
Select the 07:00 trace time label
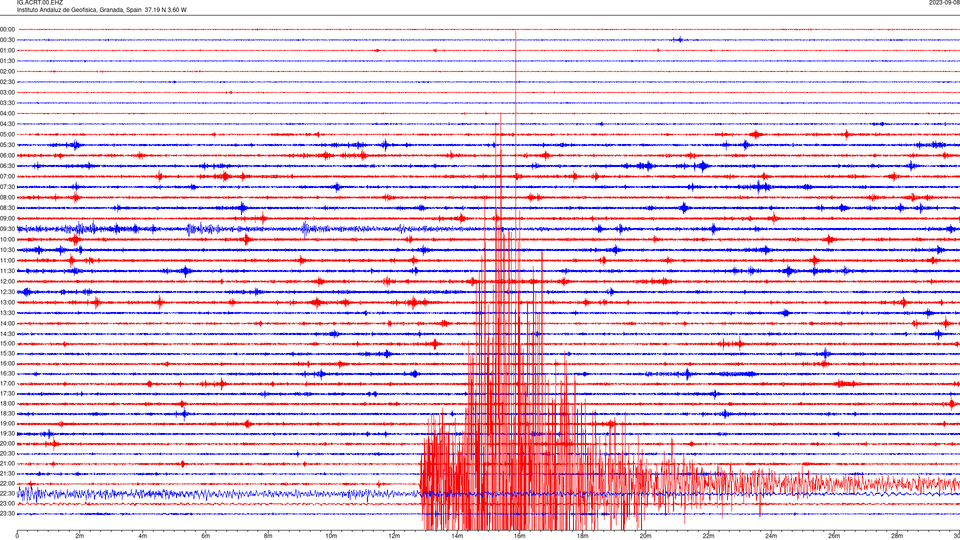[x=7, y=176]
